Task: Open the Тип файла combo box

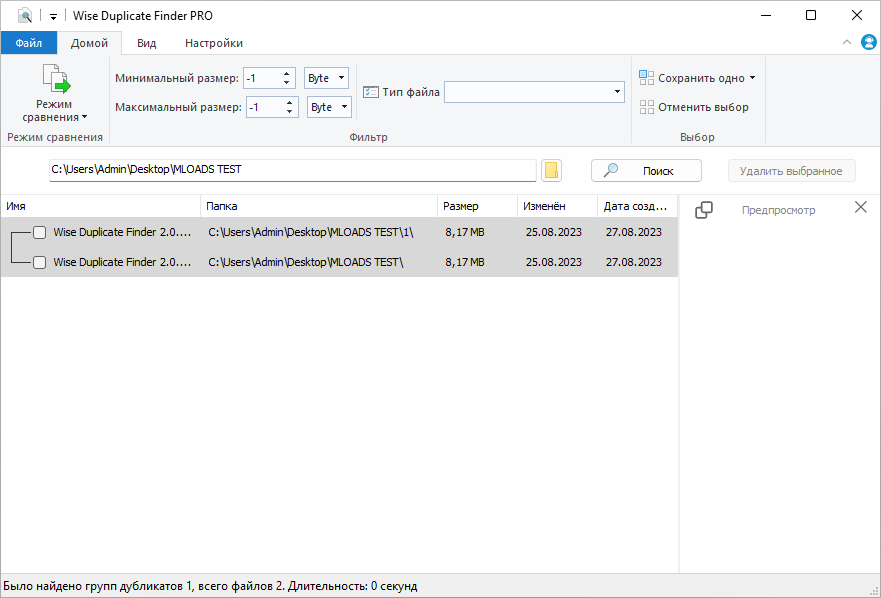Action: (533, 91)
